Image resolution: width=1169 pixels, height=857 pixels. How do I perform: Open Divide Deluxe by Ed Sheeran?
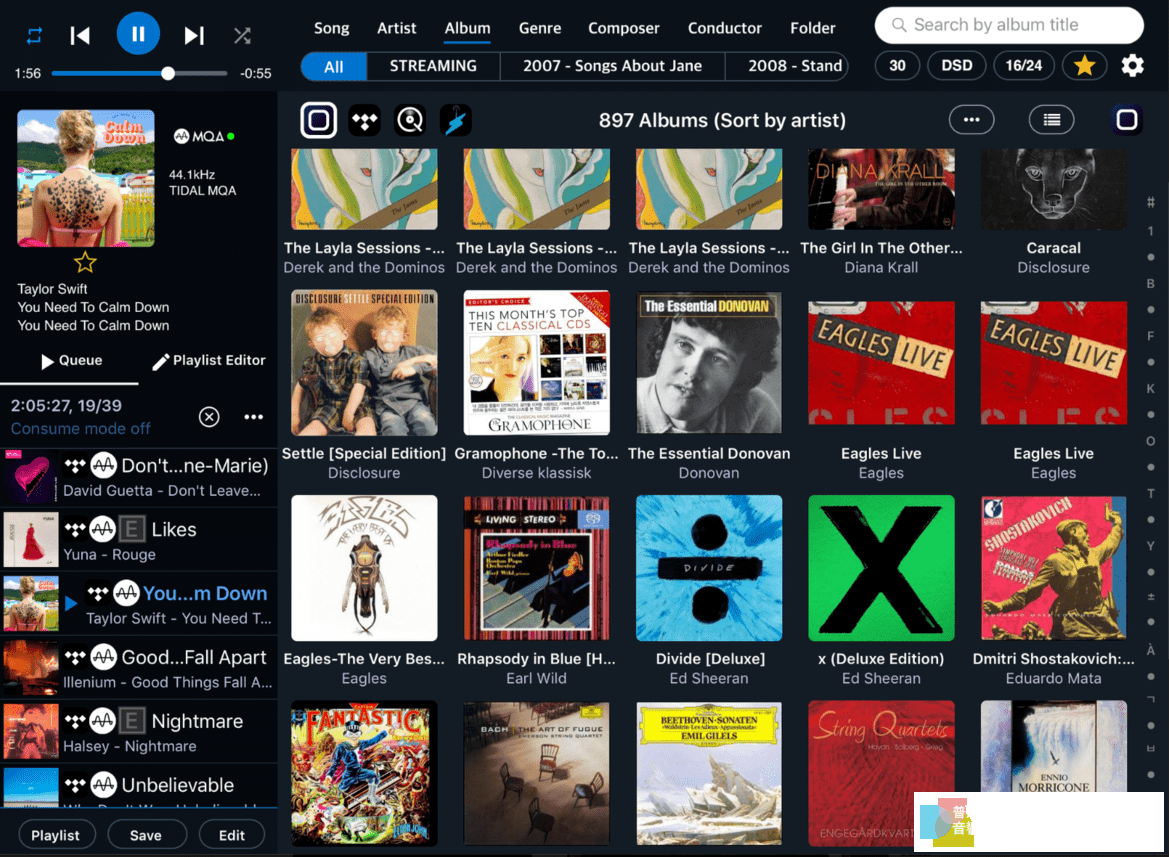pyautogui.click(x=708, y=568)
